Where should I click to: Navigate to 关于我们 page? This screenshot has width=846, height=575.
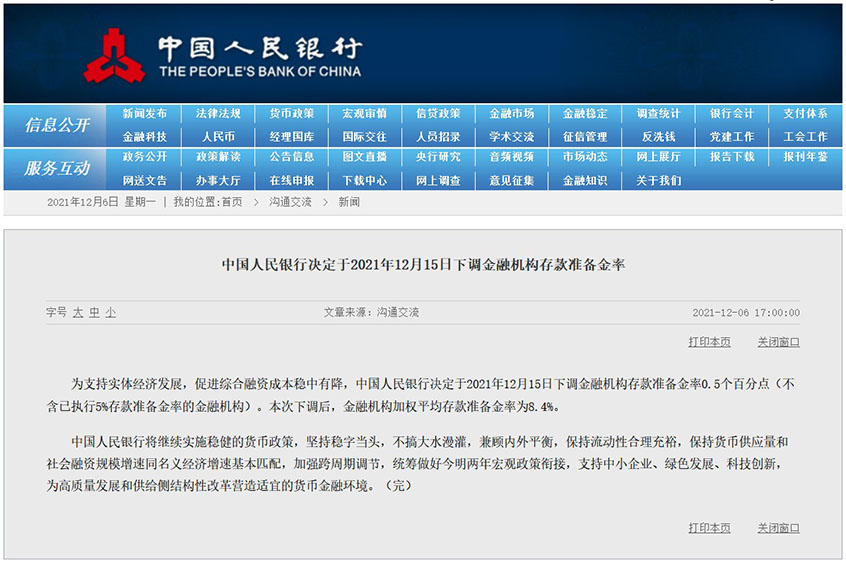pos(658,181)
